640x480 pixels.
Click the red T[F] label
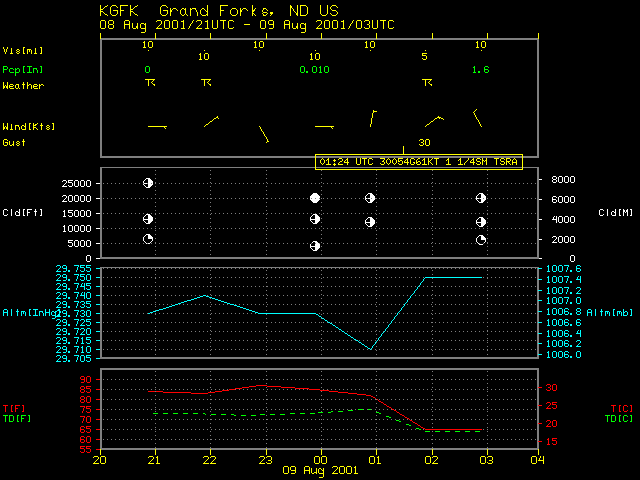[x=14, y=409]
